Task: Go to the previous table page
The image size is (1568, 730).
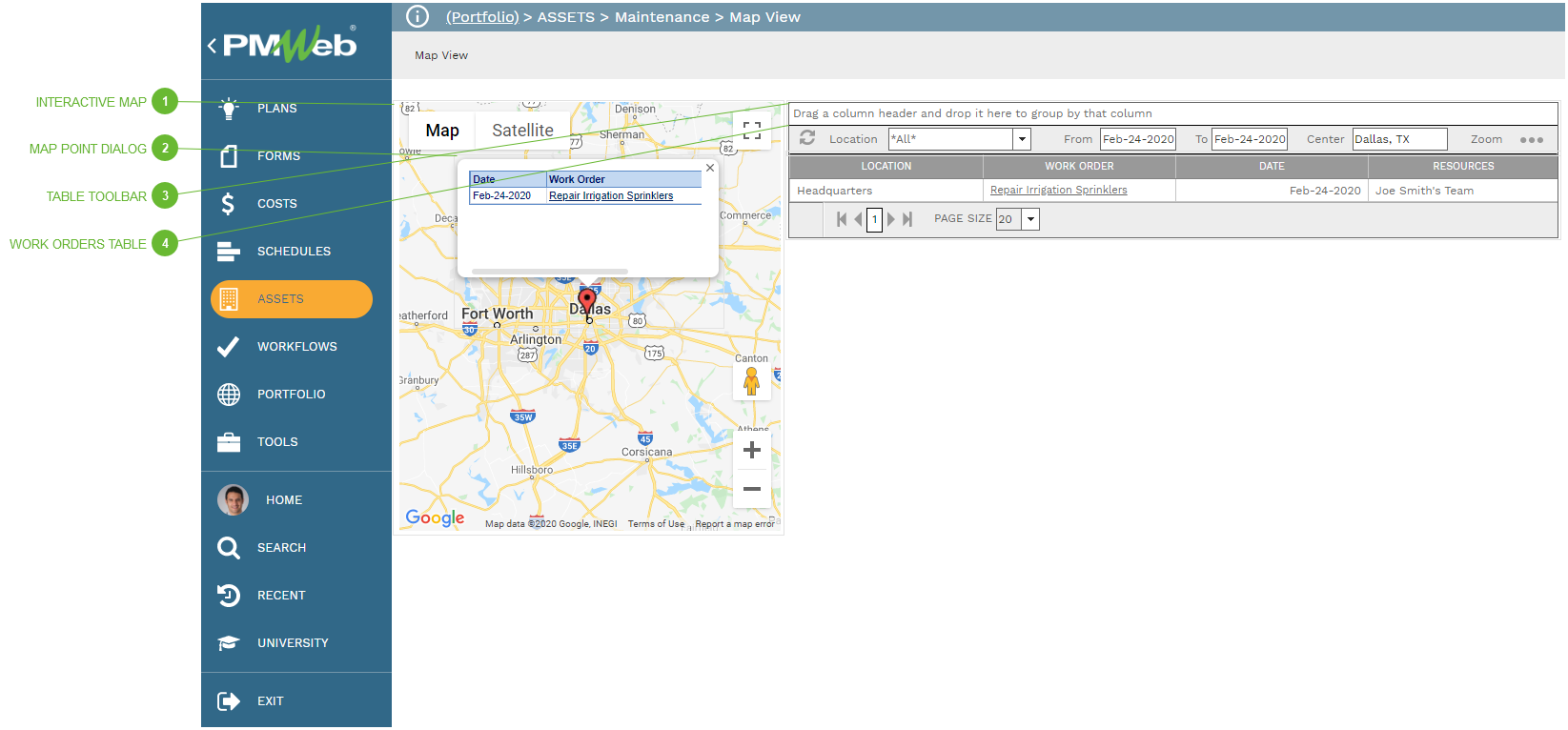Action: 858,219
